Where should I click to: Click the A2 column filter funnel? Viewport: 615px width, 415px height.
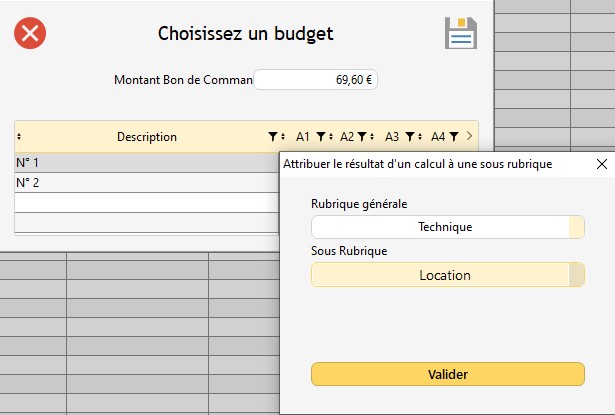363,136
